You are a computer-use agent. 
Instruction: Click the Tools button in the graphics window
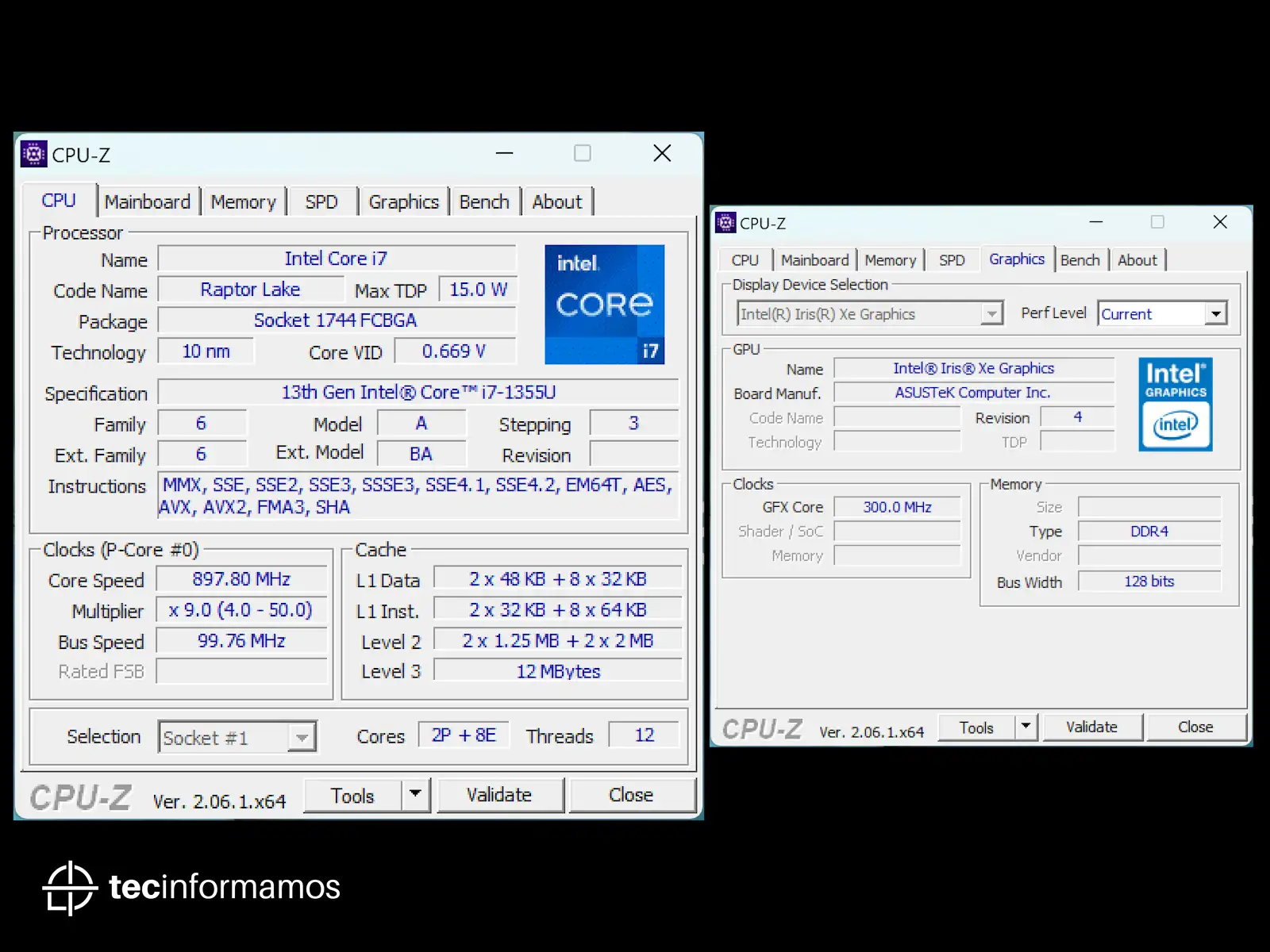pos(976,727)
